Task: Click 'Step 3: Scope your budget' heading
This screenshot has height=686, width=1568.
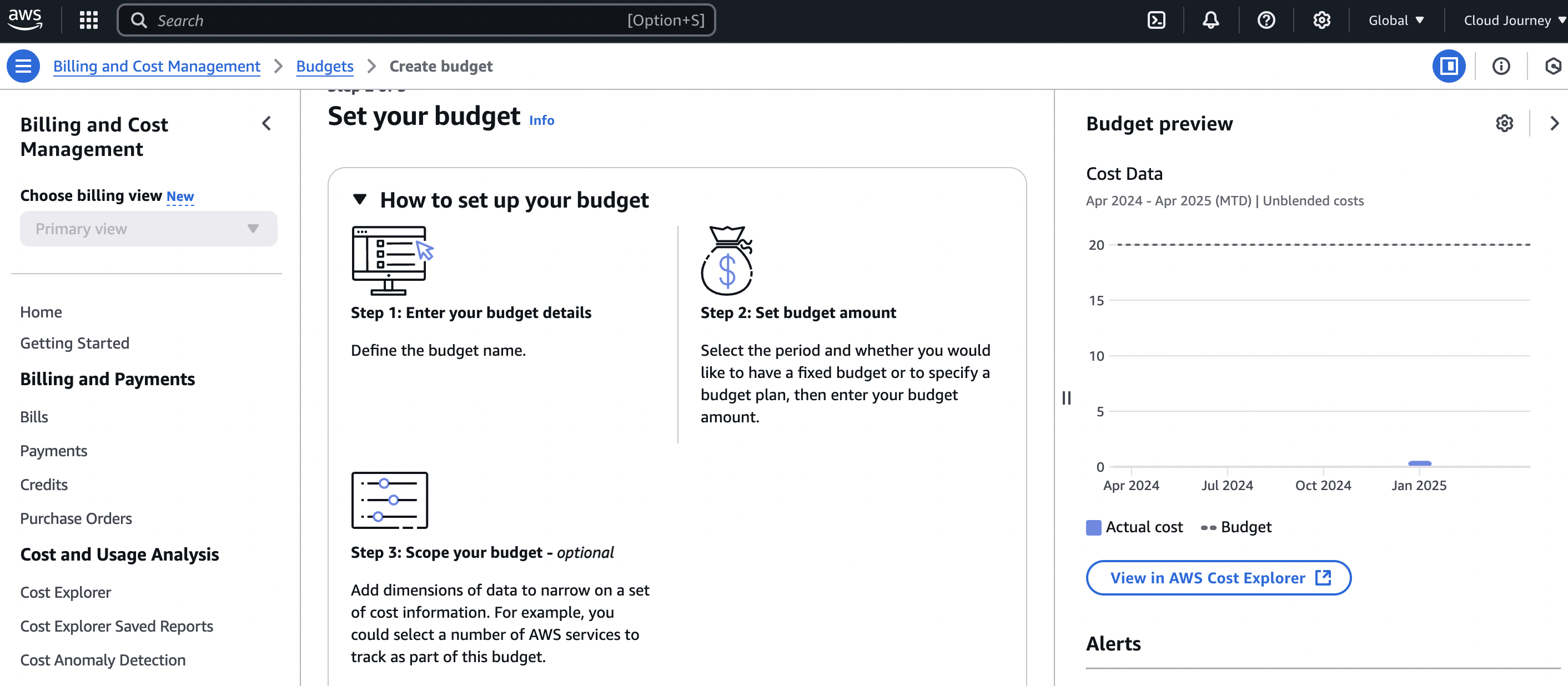Action: (x=482, y=552)
